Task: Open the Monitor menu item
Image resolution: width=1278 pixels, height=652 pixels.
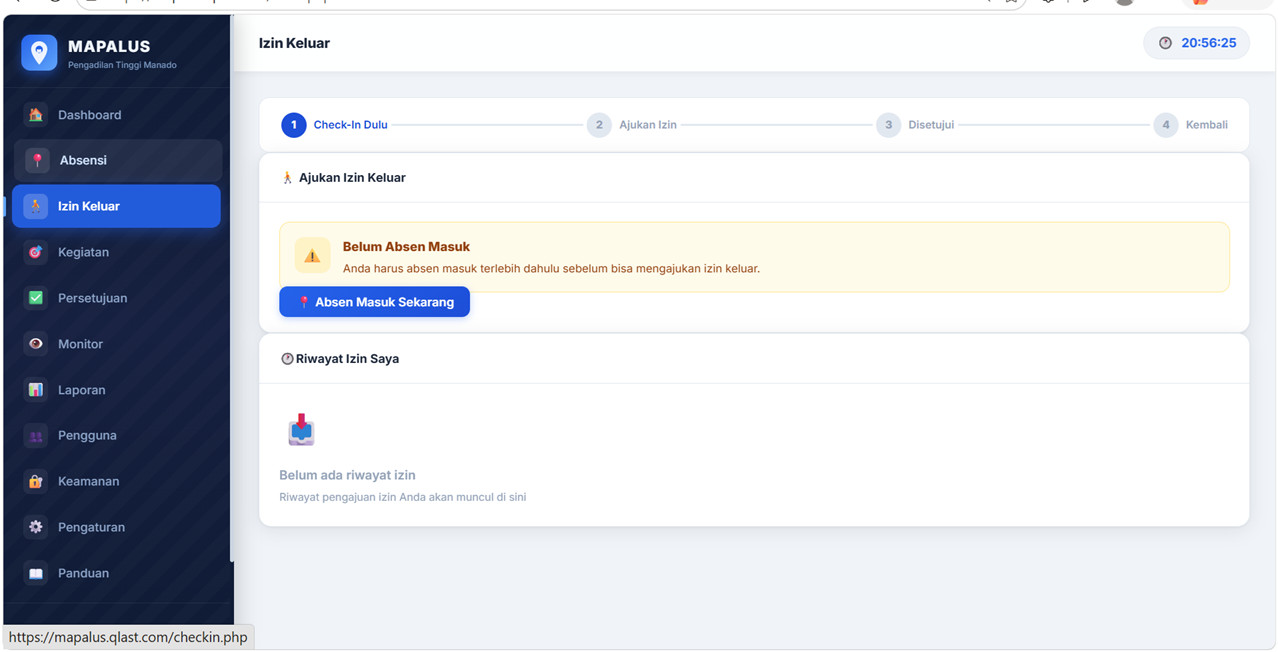Action: click(117, 344)
